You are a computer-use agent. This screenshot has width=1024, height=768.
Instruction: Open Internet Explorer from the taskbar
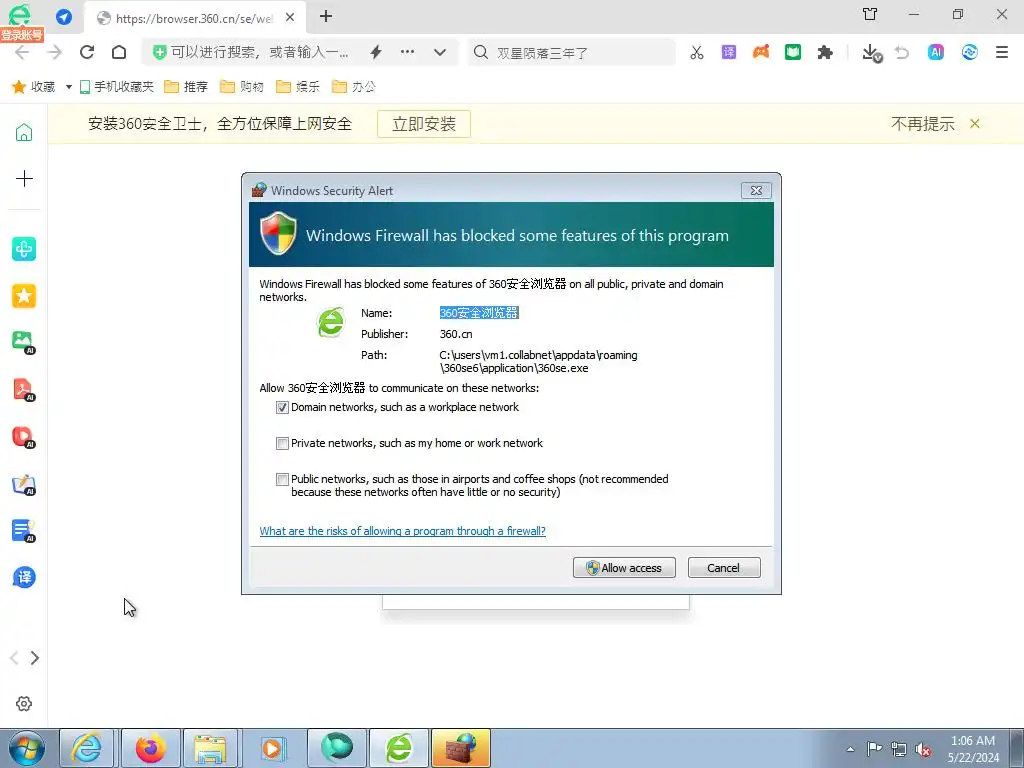[88, 748]
